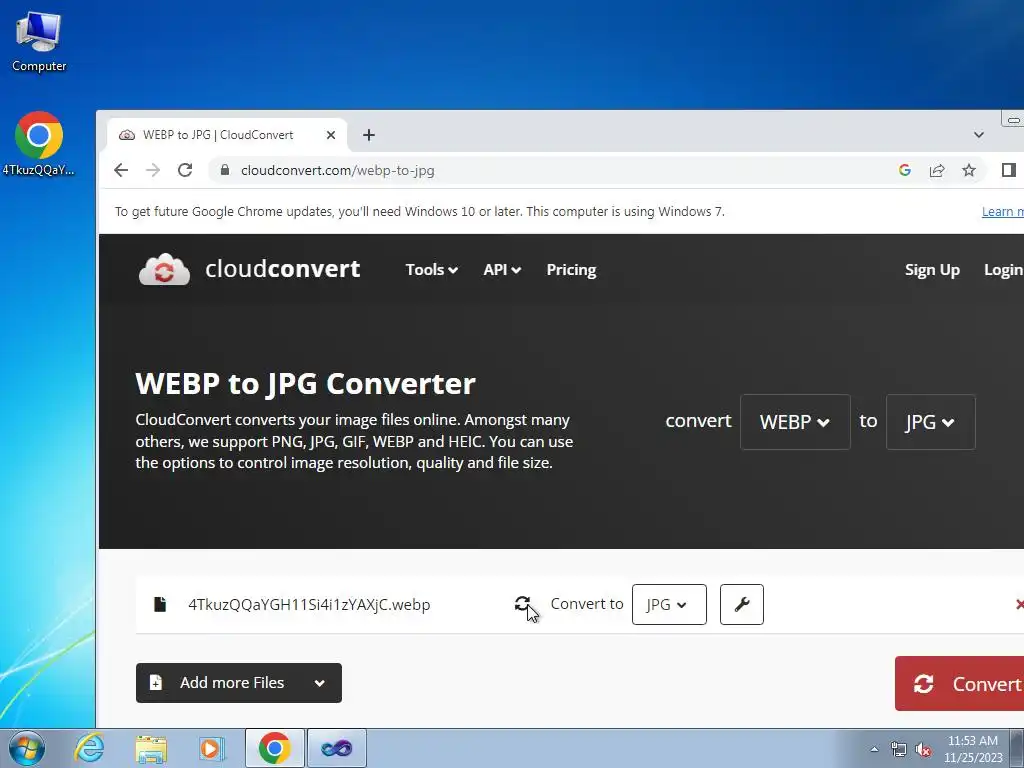Expand the Tools menu
The height and width of the screenshot is (768, 1024).
[432, 270]
